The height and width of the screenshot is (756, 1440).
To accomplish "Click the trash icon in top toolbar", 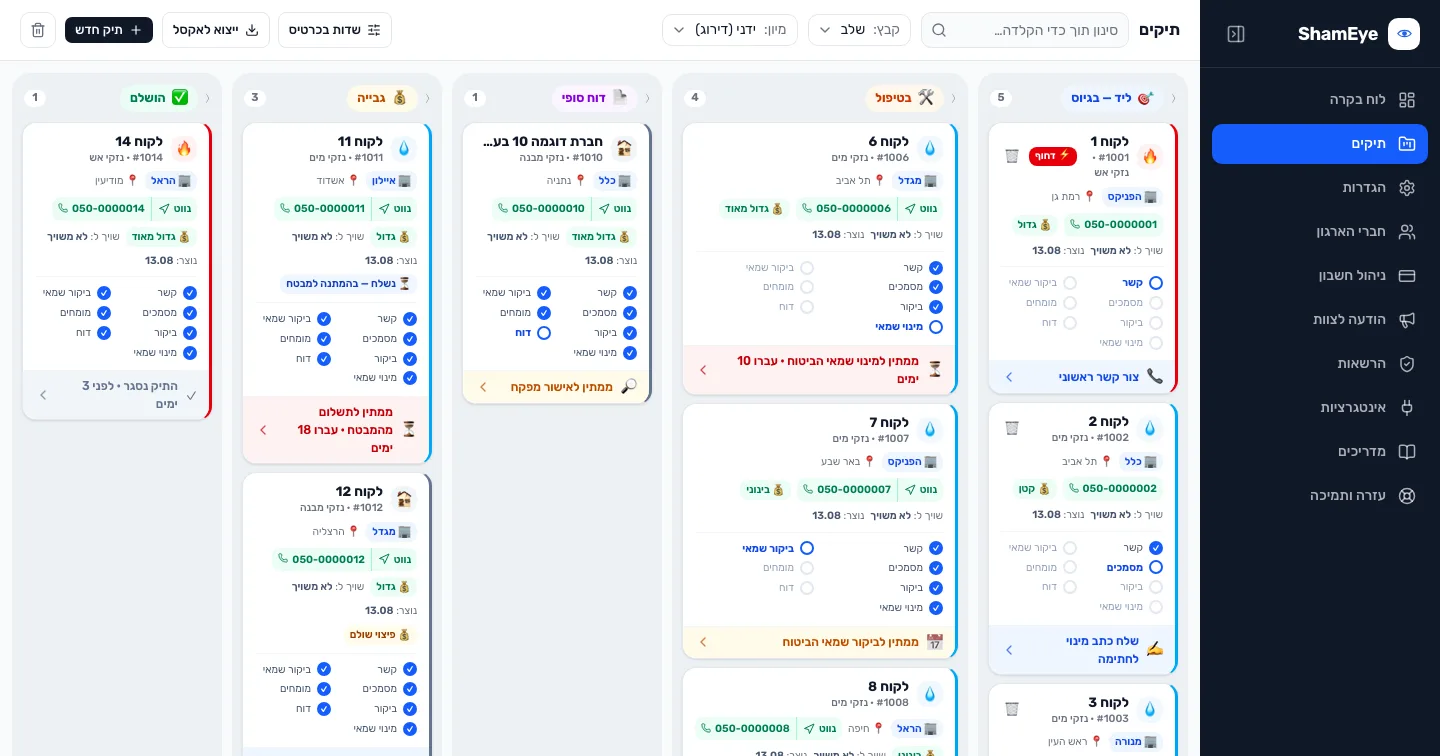I will (38, 30).
